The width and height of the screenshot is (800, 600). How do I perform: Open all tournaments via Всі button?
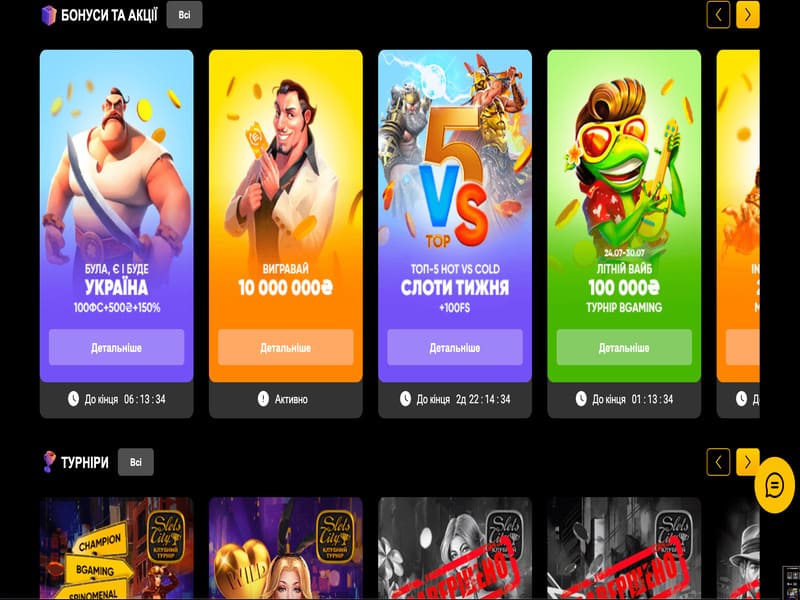(136, 462)
